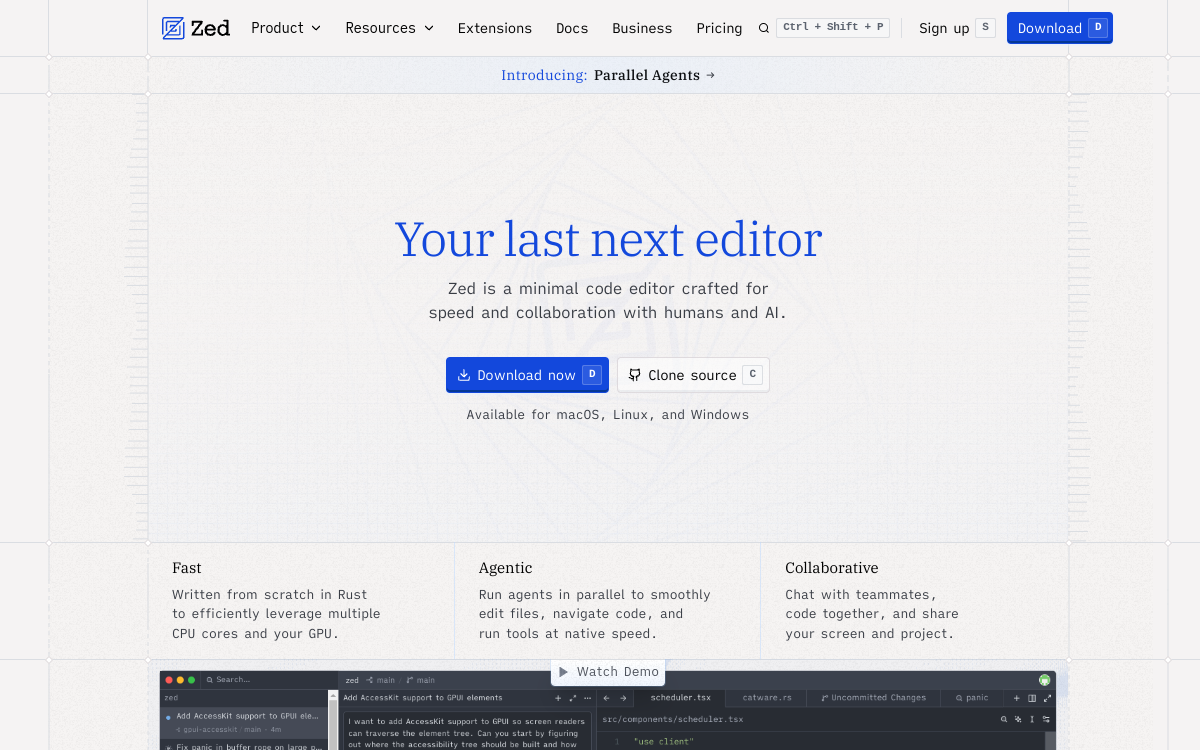This screenshot has width=1200, height=750.
Task: Expand the Resources dropdown menu
Action: pos(389,28)
